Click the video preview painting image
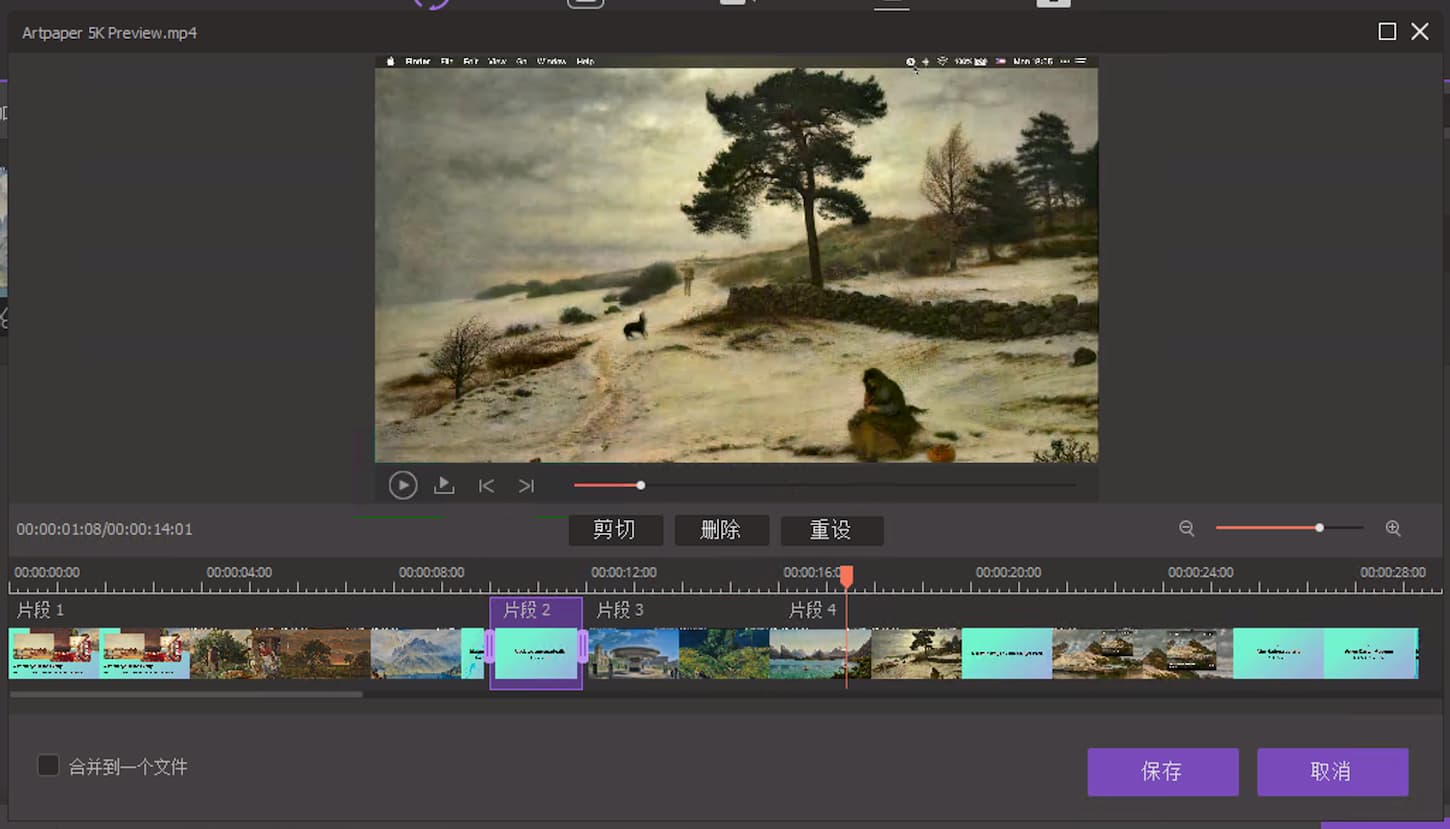 pyautogui.click(x=736, y=259)
